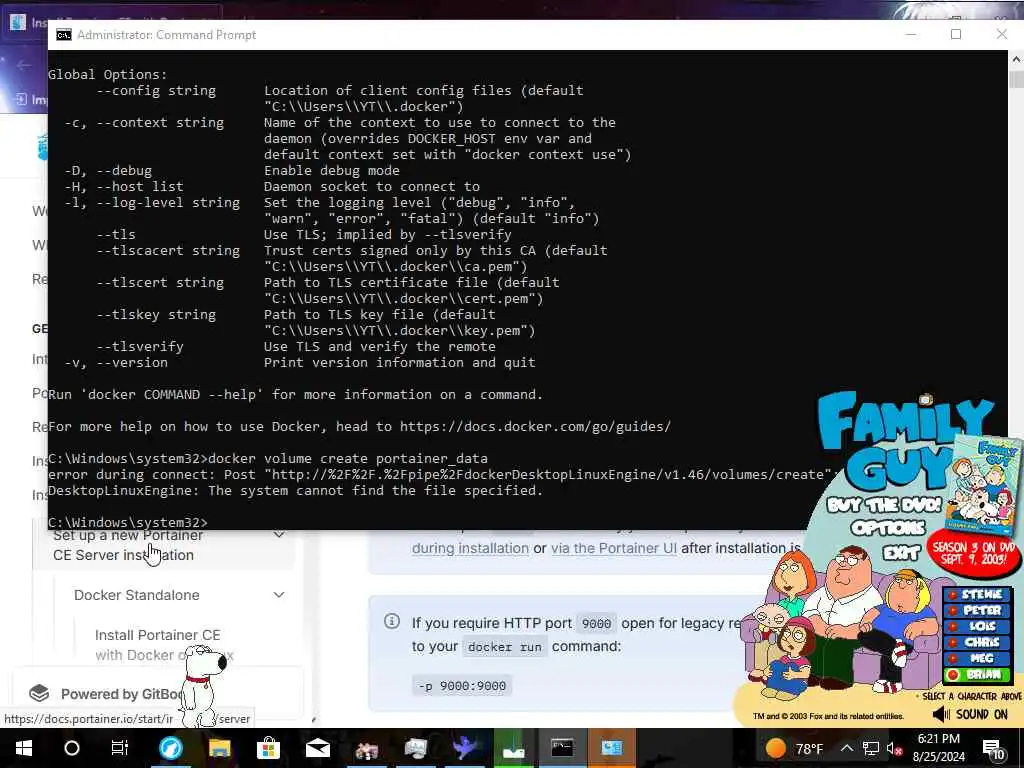Maximize the Command Prompt window
1024x768 pixels.
(956, 35)
